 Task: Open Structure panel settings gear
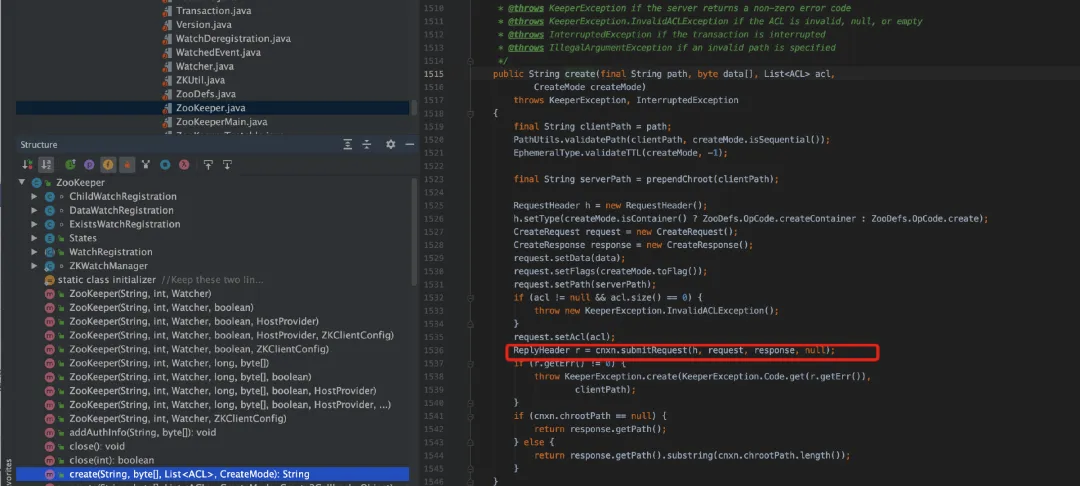pyautogui.click(x=391, y=145)
